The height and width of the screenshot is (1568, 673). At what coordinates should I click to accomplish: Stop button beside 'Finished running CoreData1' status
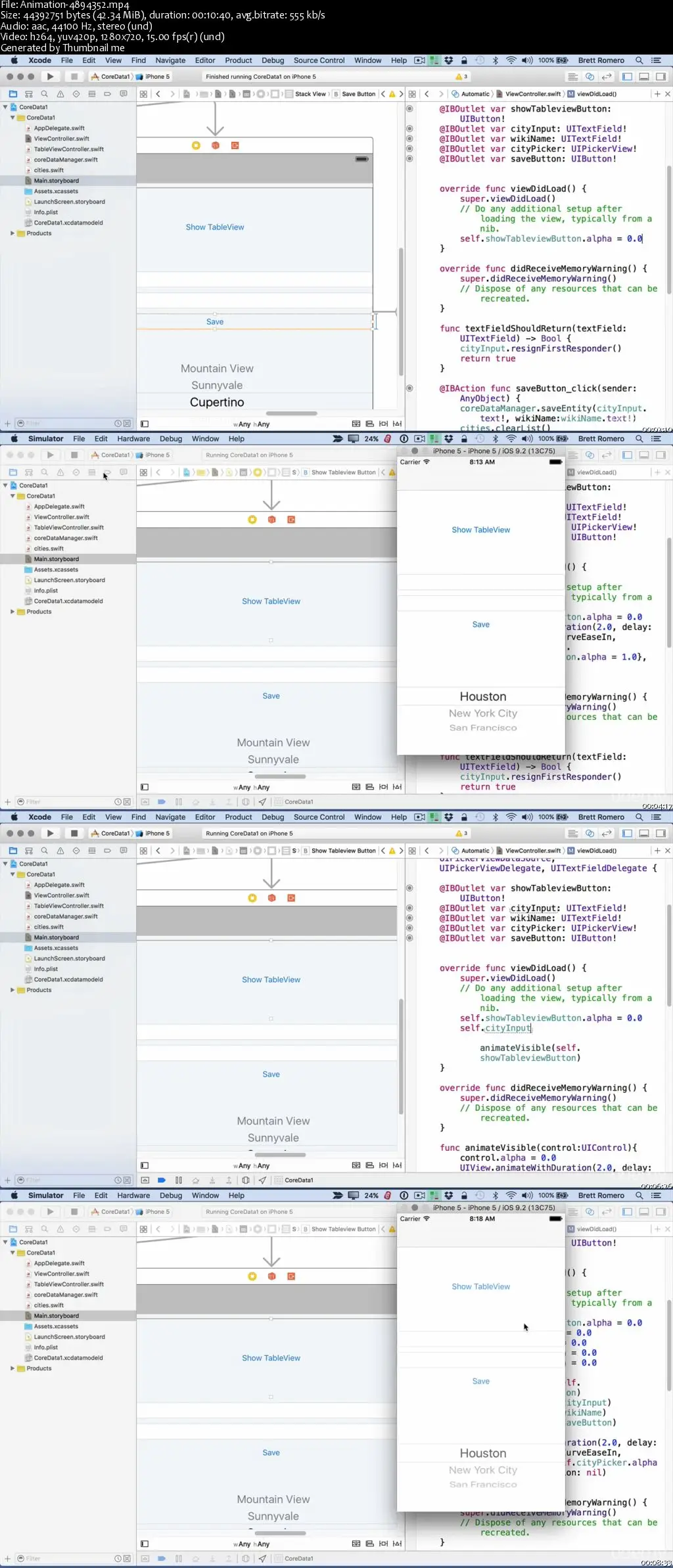point(74,77)
